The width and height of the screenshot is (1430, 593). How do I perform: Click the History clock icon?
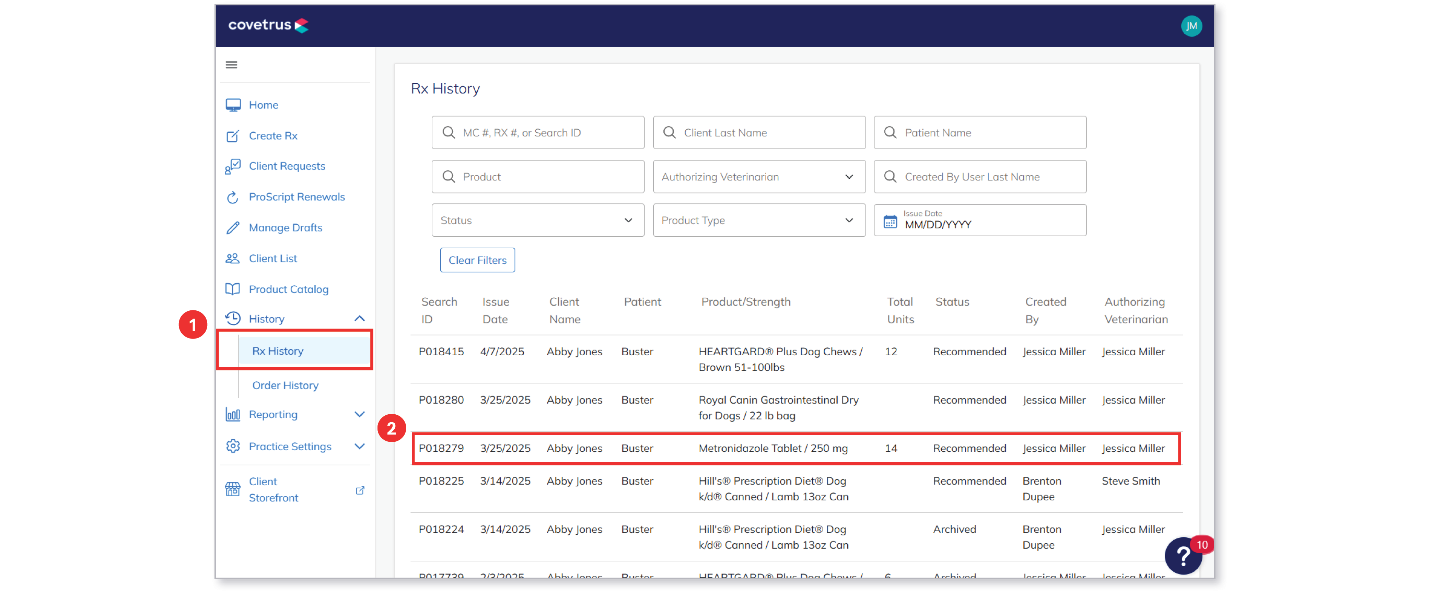[x=233, y=319]
